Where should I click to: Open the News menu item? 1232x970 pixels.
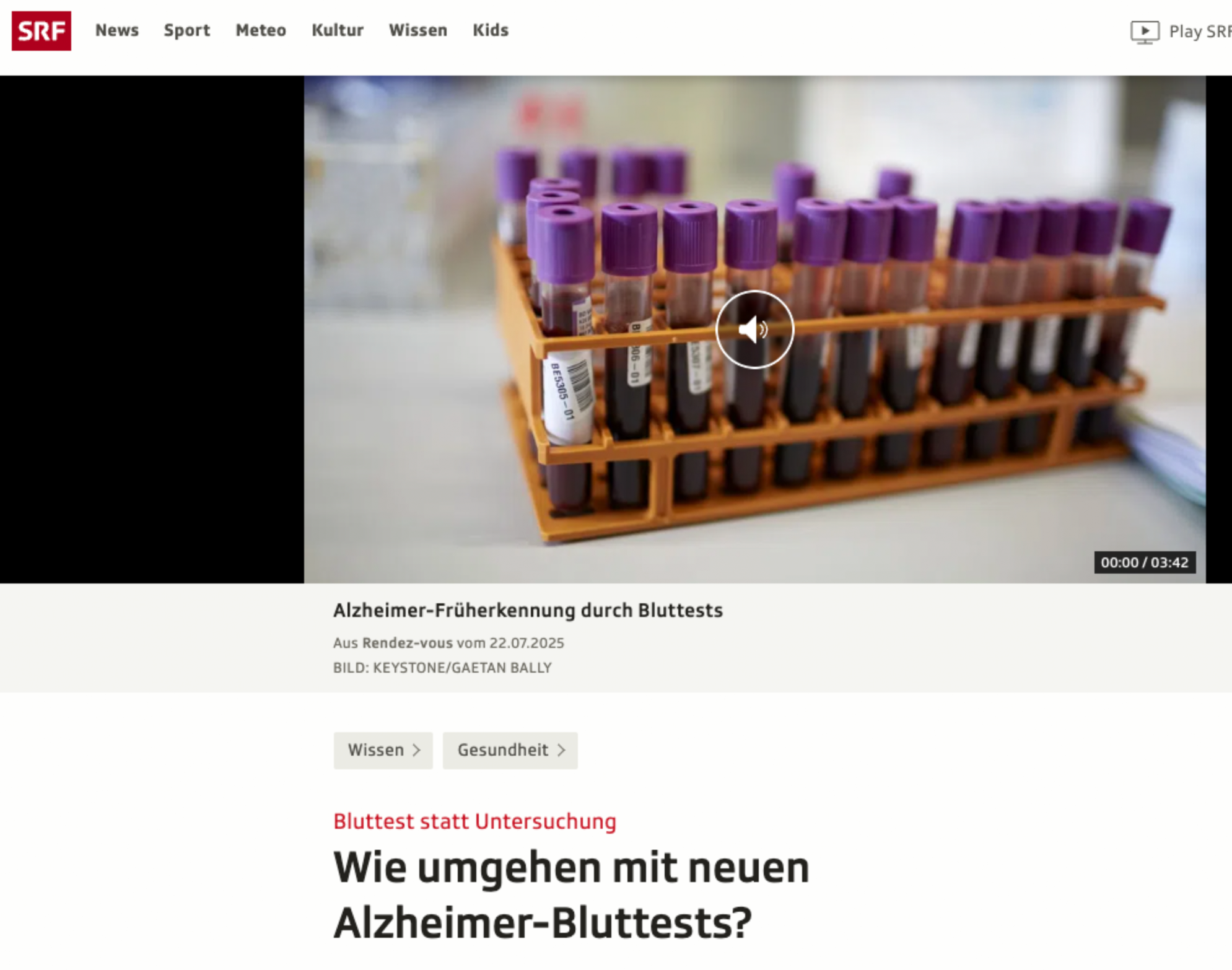pos(116,30)
